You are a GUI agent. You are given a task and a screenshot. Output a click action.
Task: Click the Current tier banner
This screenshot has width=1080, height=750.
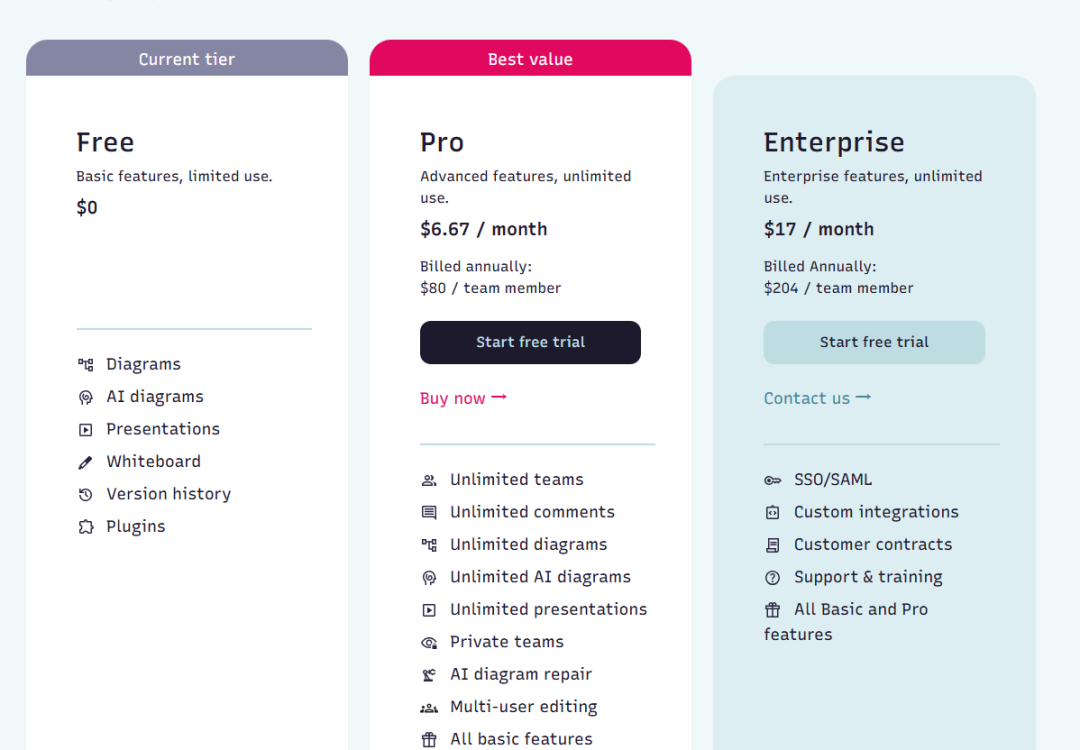pyautogui.click(x=187, y=59)
